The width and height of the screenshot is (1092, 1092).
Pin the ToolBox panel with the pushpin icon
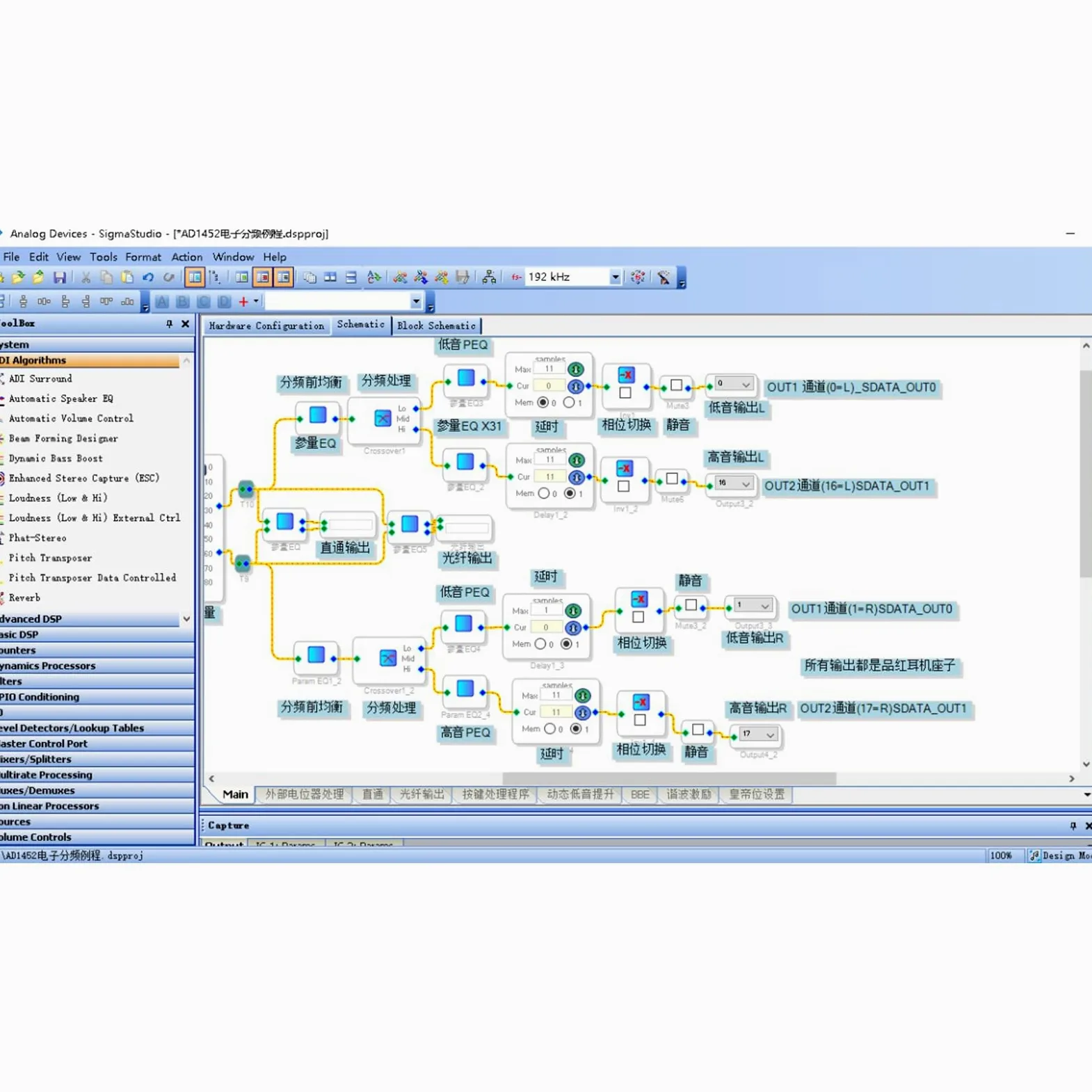(169, 323)
